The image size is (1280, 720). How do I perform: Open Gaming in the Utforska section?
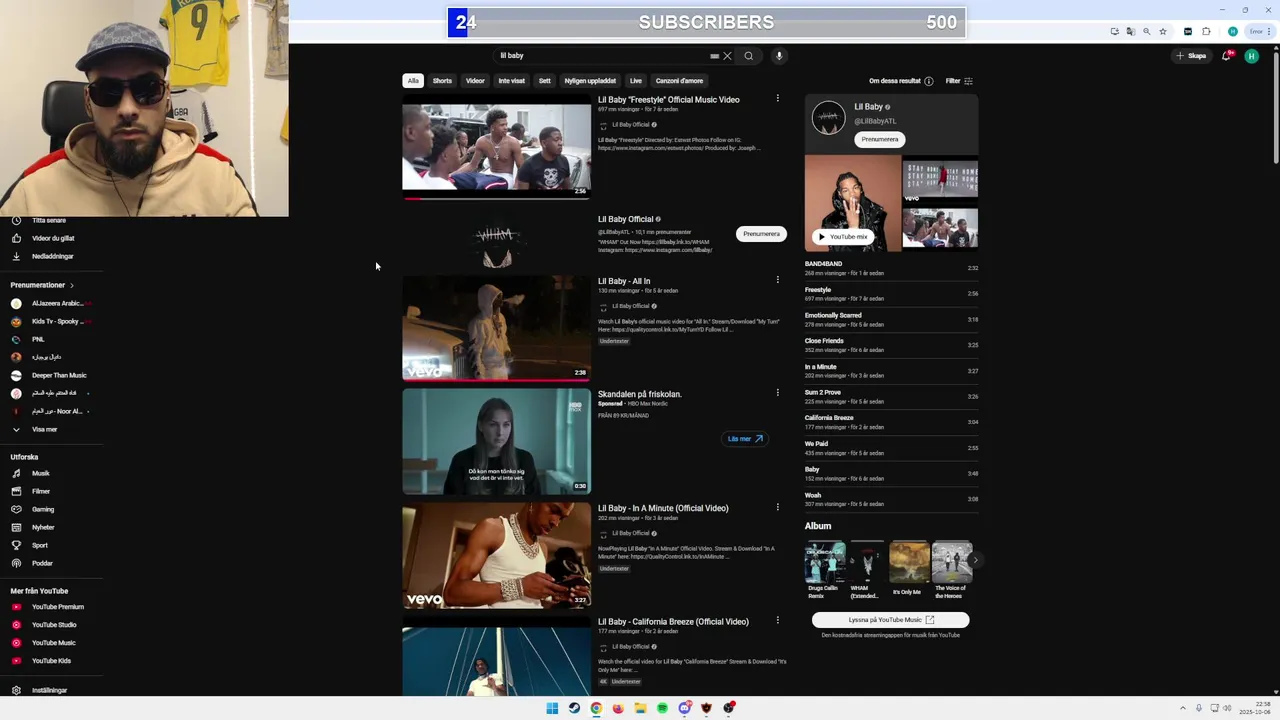click(x=43, y=509)
